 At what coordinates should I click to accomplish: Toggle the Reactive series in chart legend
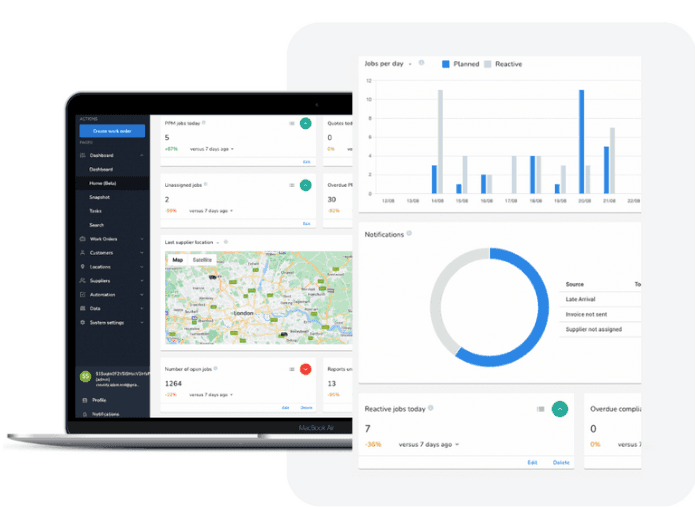click(504, 63)
